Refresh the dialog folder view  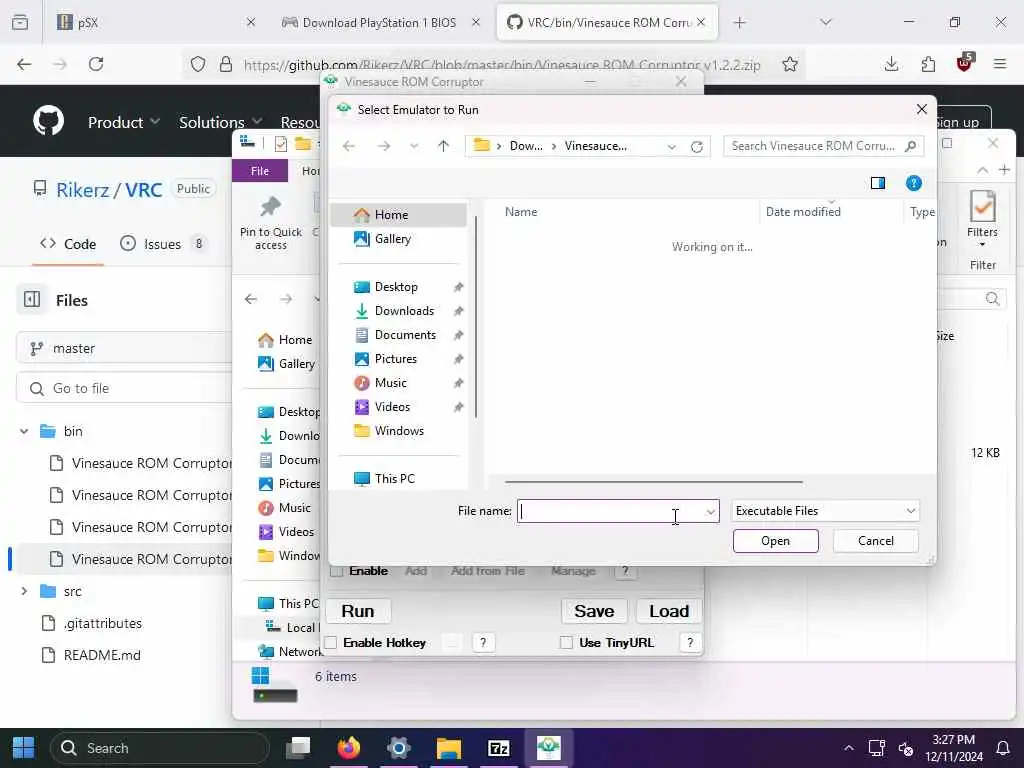click(697, 146)
